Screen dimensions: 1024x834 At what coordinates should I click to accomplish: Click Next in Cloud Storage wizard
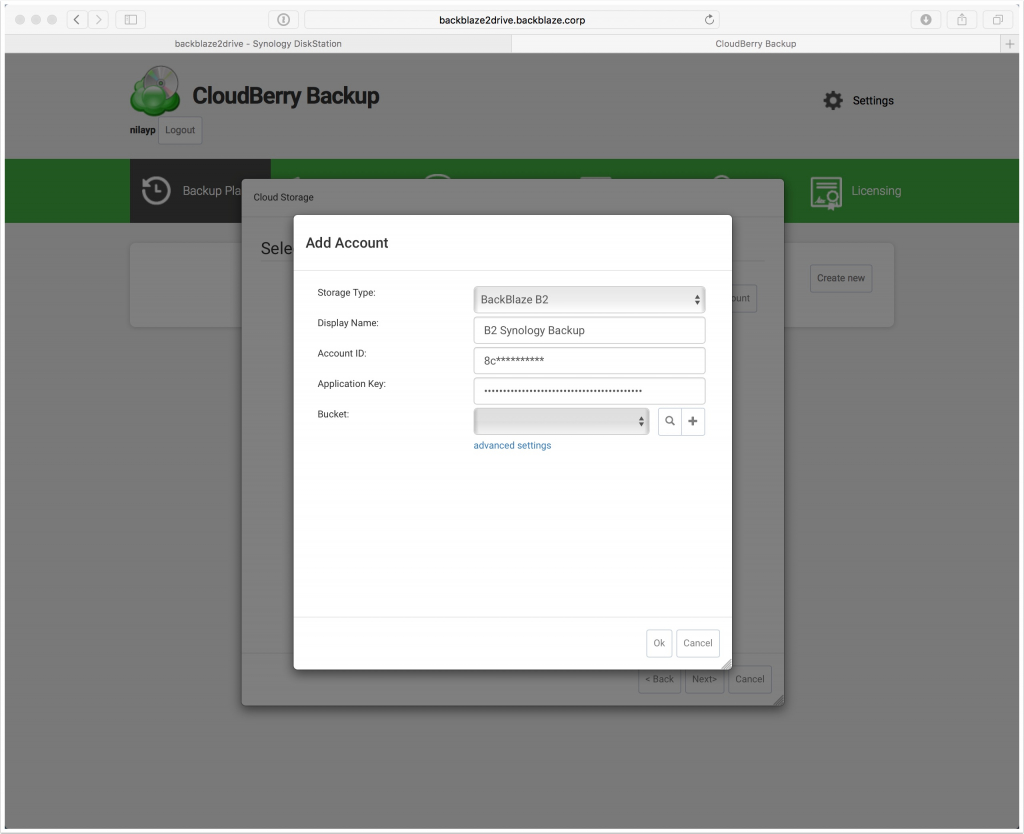tap(705, 679)
